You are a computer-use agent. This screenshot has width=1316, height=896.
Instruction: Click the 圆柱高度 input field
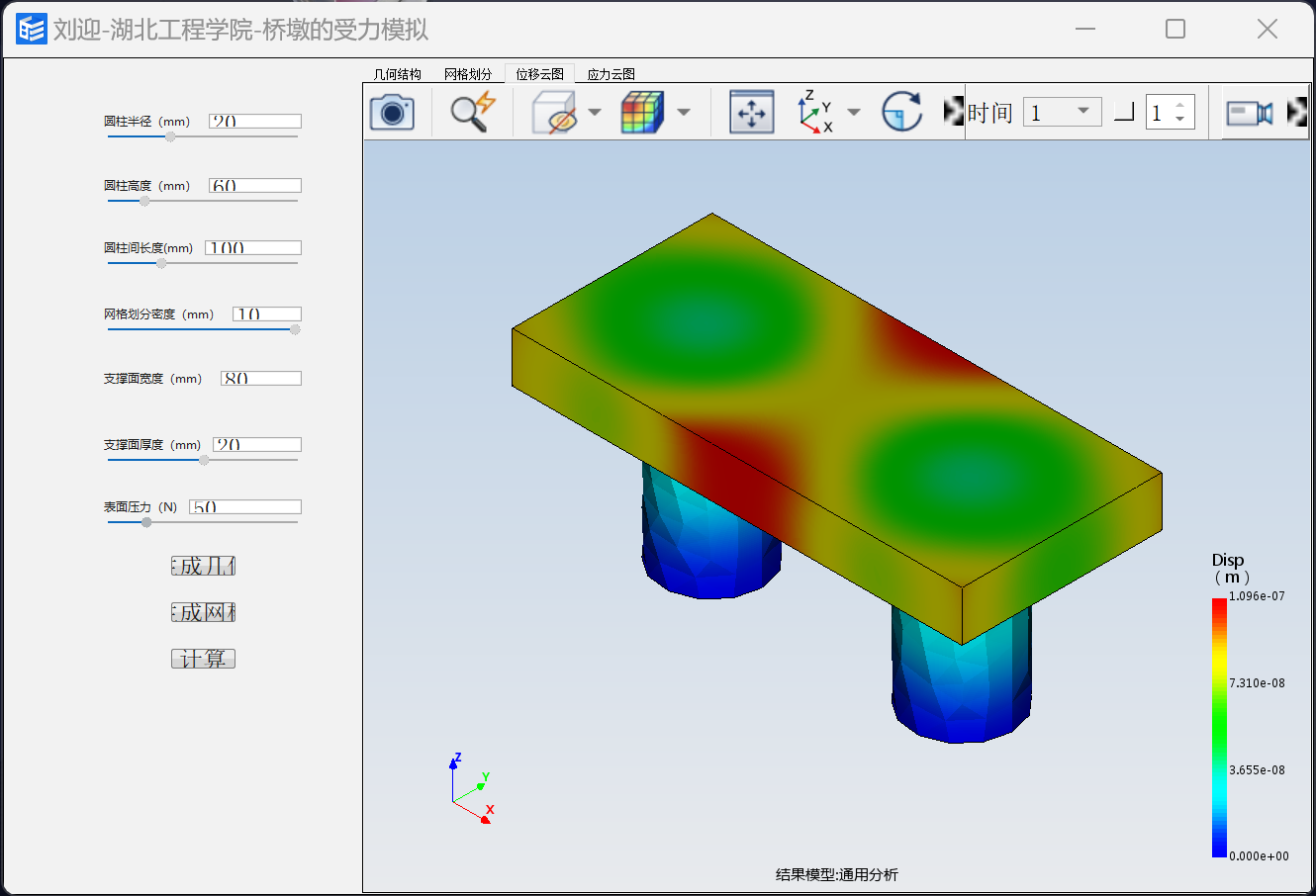pyautogui.click(x=254, y=185)
